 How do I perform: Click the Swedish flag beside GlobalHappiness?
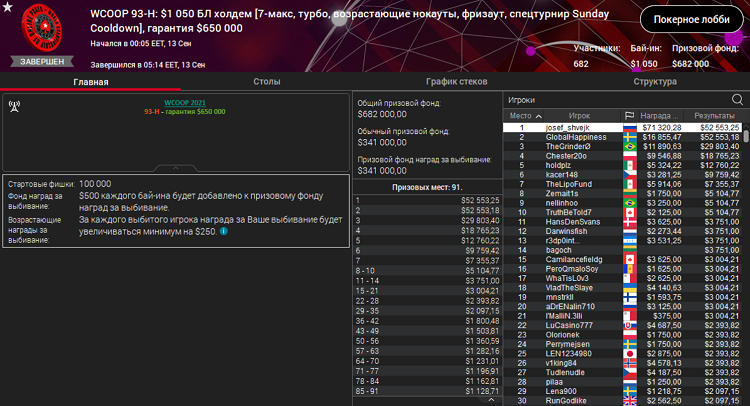629,137
